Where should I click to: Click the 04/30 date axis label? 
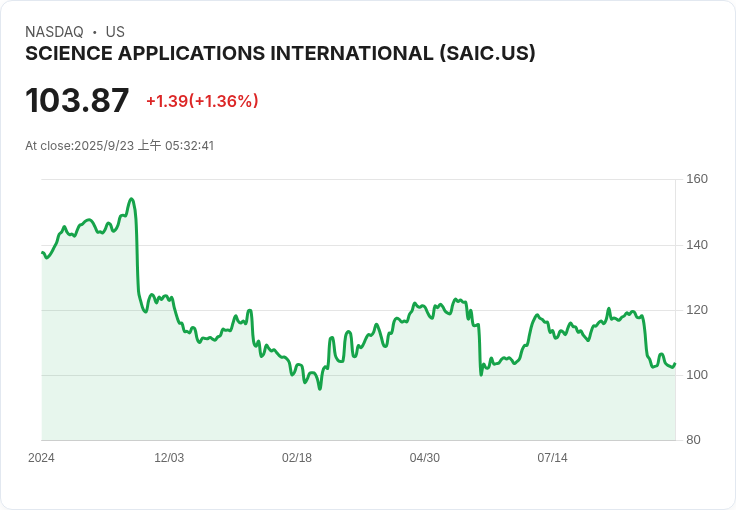425,458
